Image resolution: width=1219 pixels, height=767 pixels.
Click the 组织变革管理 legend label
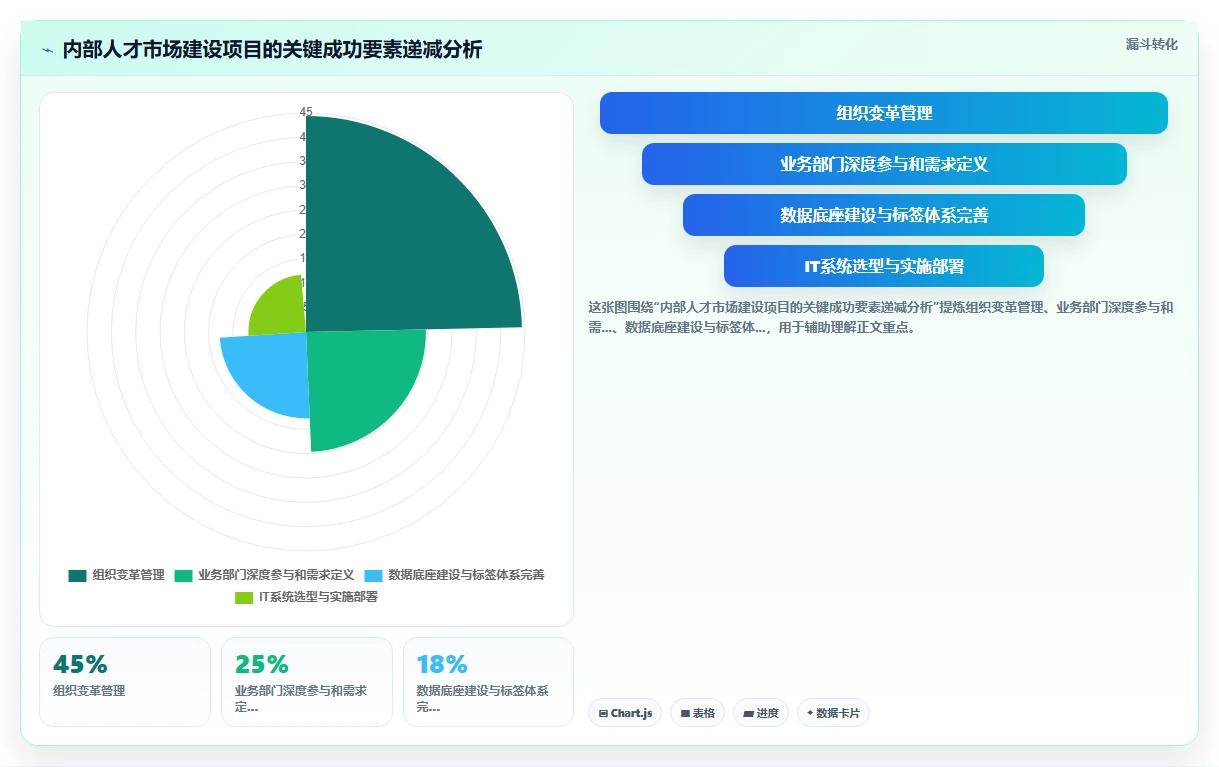[x=128, y=575]
